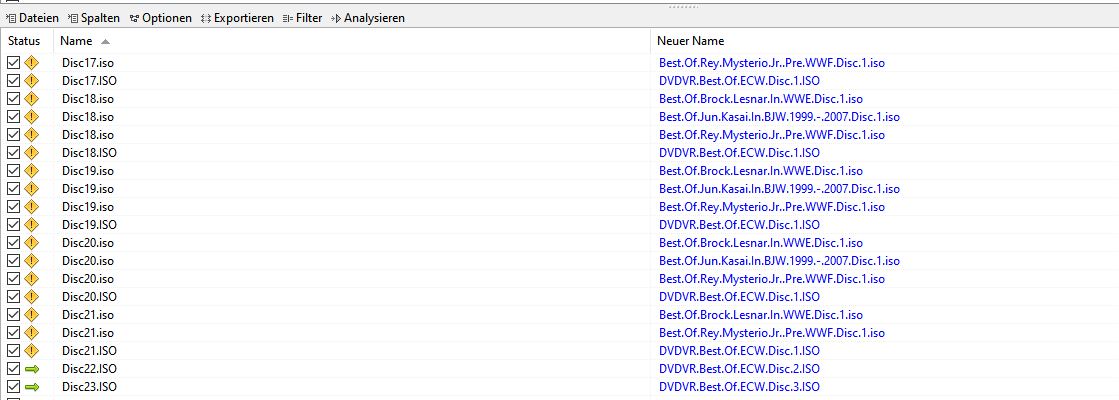
Task: Select the DVDVR.Best.Of.ECW.Disc.3.ISO new name entry
Action: tap(739, 387)
